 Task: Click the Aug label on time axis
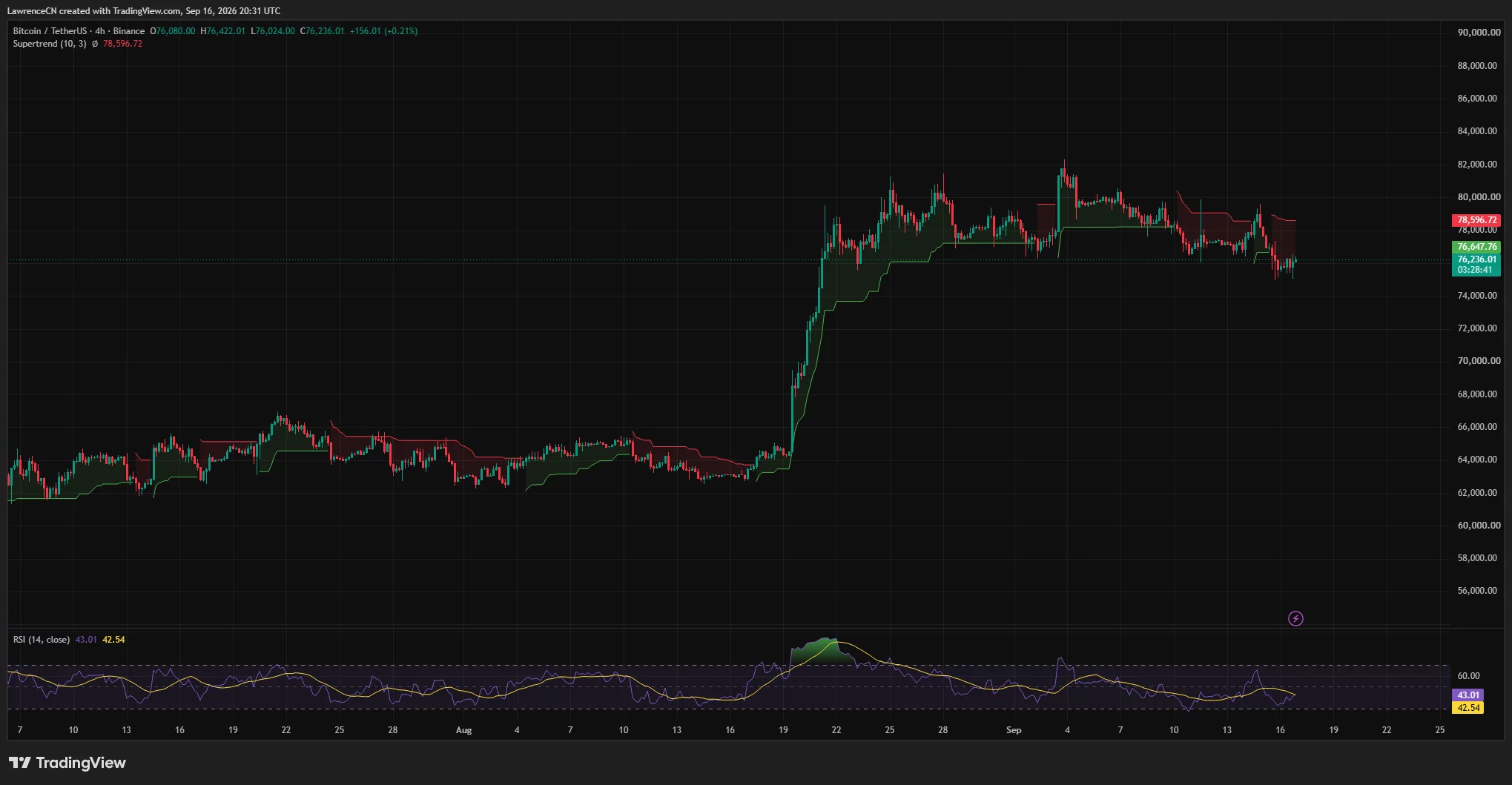463,730
